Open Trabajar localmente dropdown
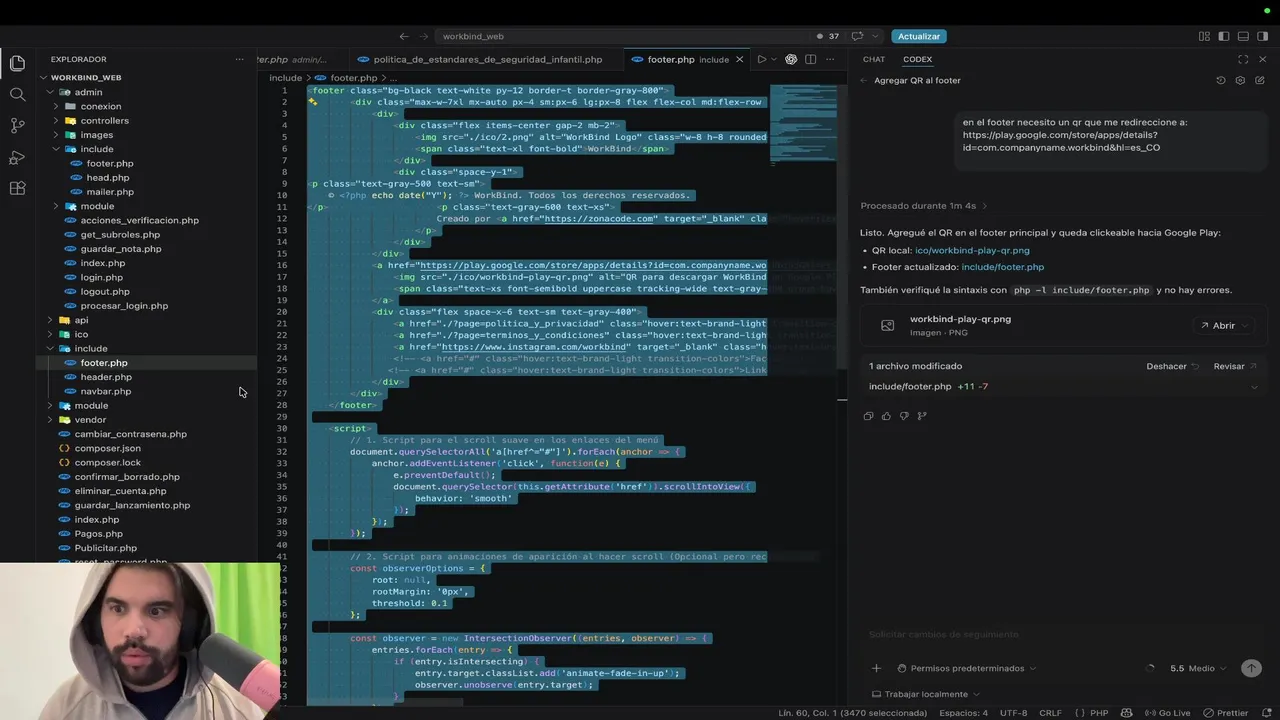 point(926,694)
